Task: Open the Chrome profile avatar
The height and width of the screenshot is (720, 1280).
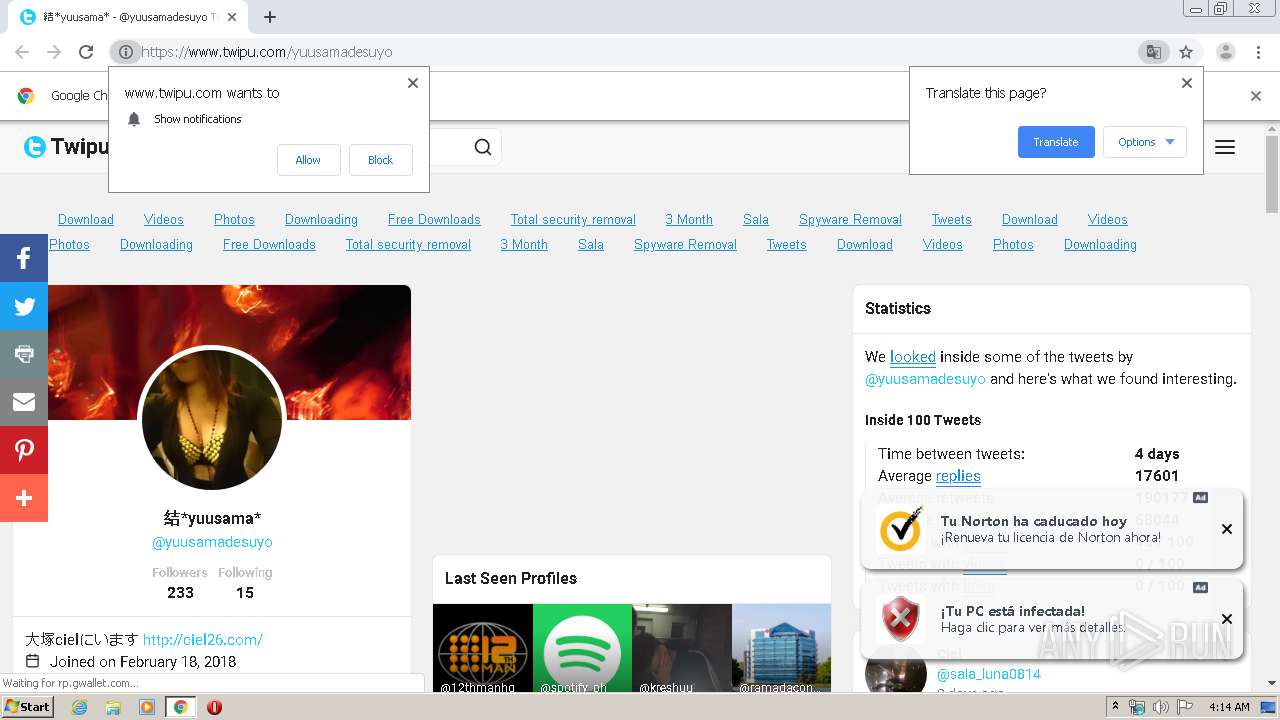Action: (1226, 52)
